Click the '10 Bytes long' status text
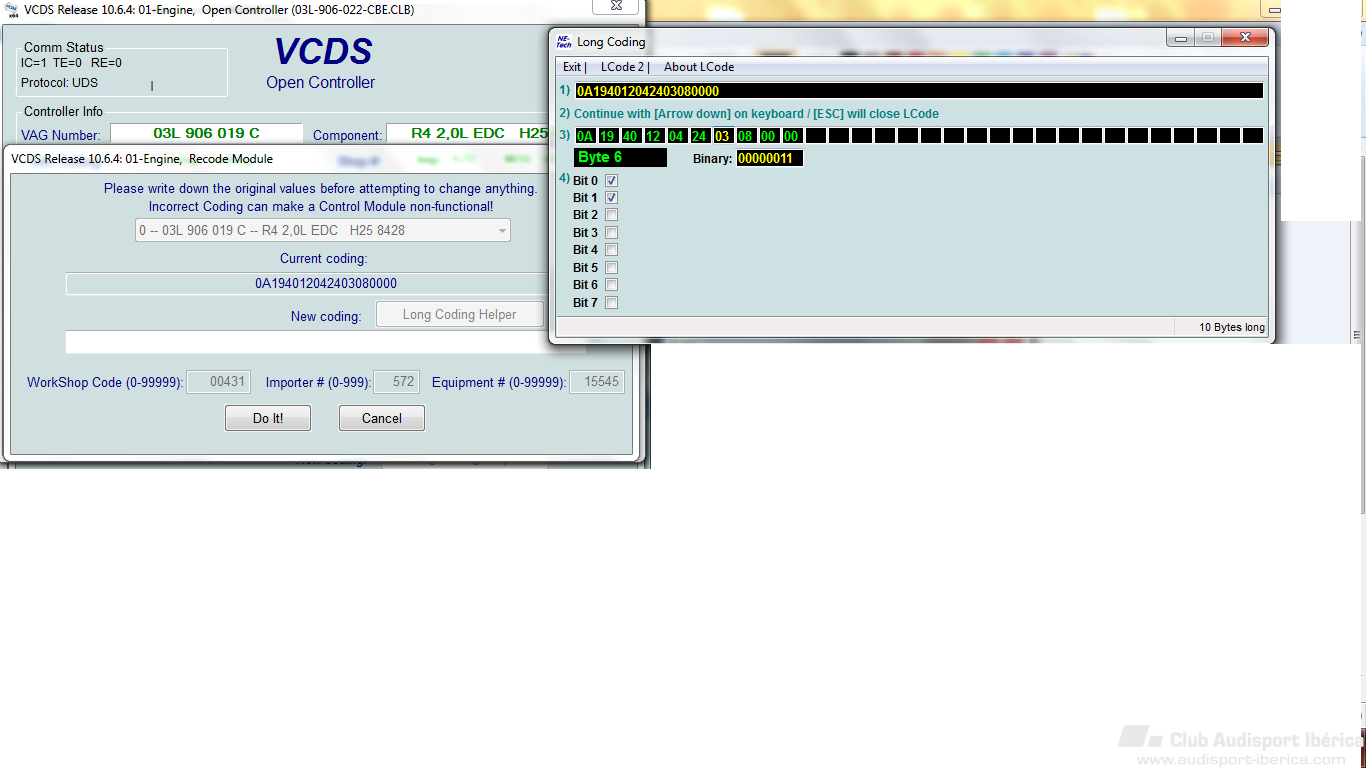1366x768 pixels. [x=1232, y=327]
